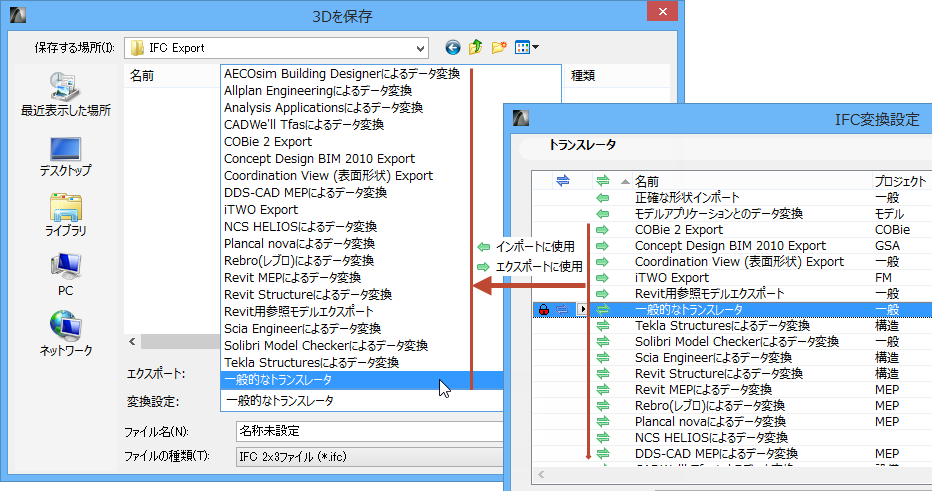Click the file list scroll-left arrow

[132, 341]
